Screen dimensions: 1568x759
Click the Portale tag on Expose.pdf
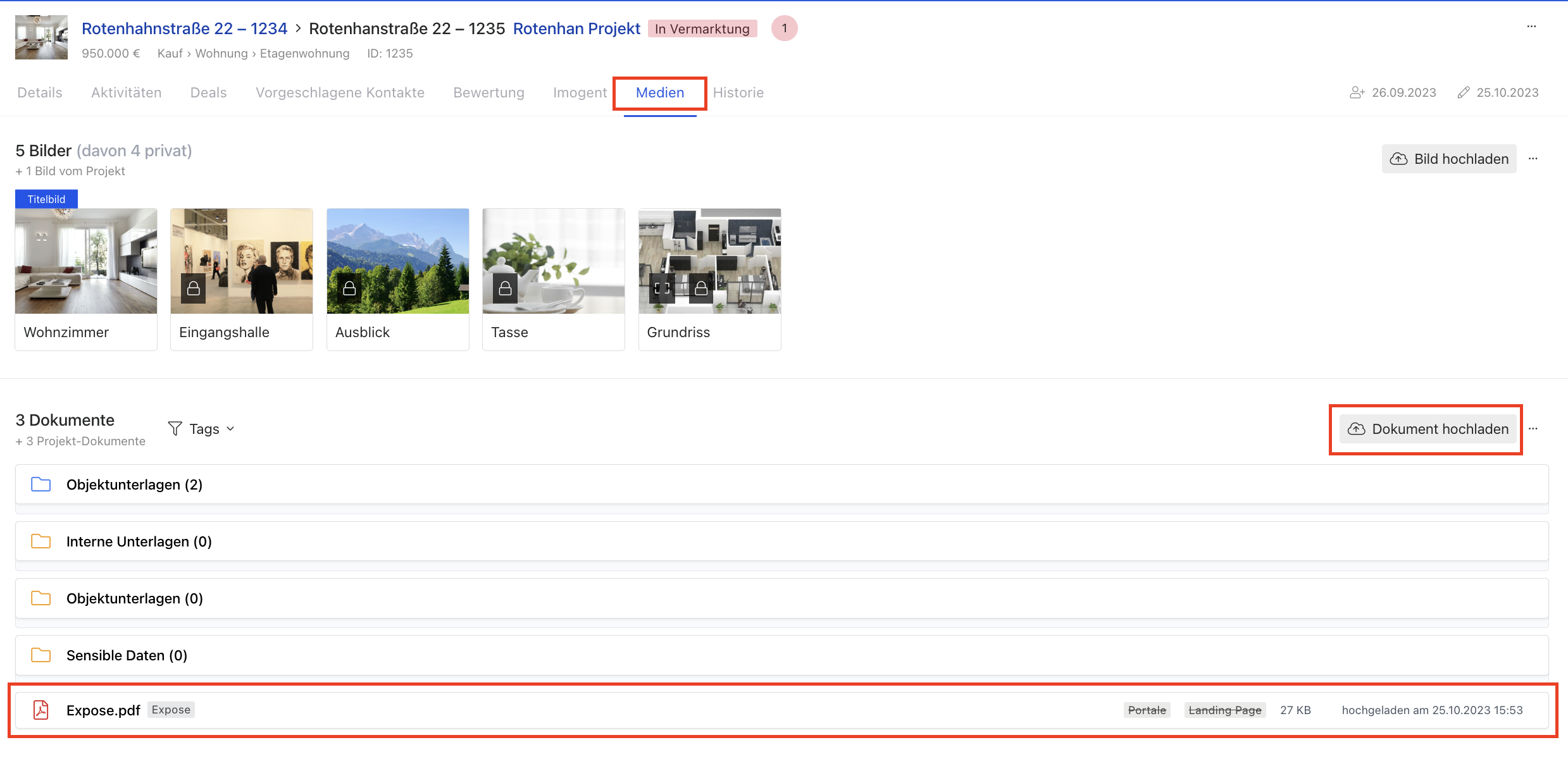click(x=1147, y=710)
